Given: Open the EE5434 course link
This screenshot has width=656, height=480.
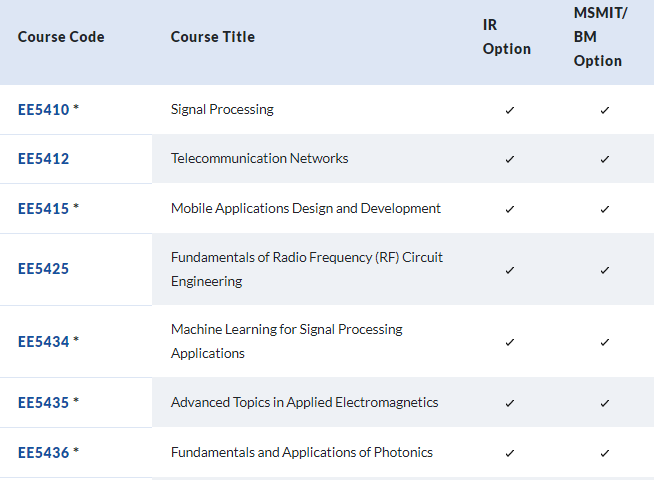Looking at the screenshot, I should [44, 341].
